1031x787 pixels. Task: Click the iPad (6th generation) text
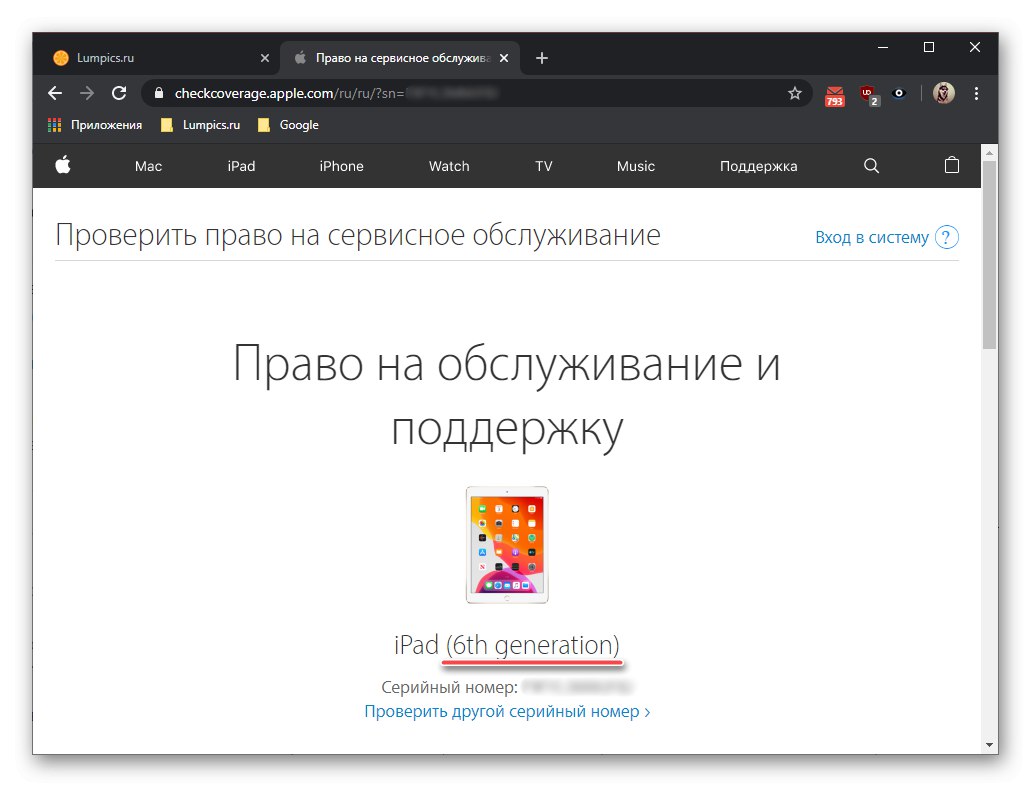(507, 645)
